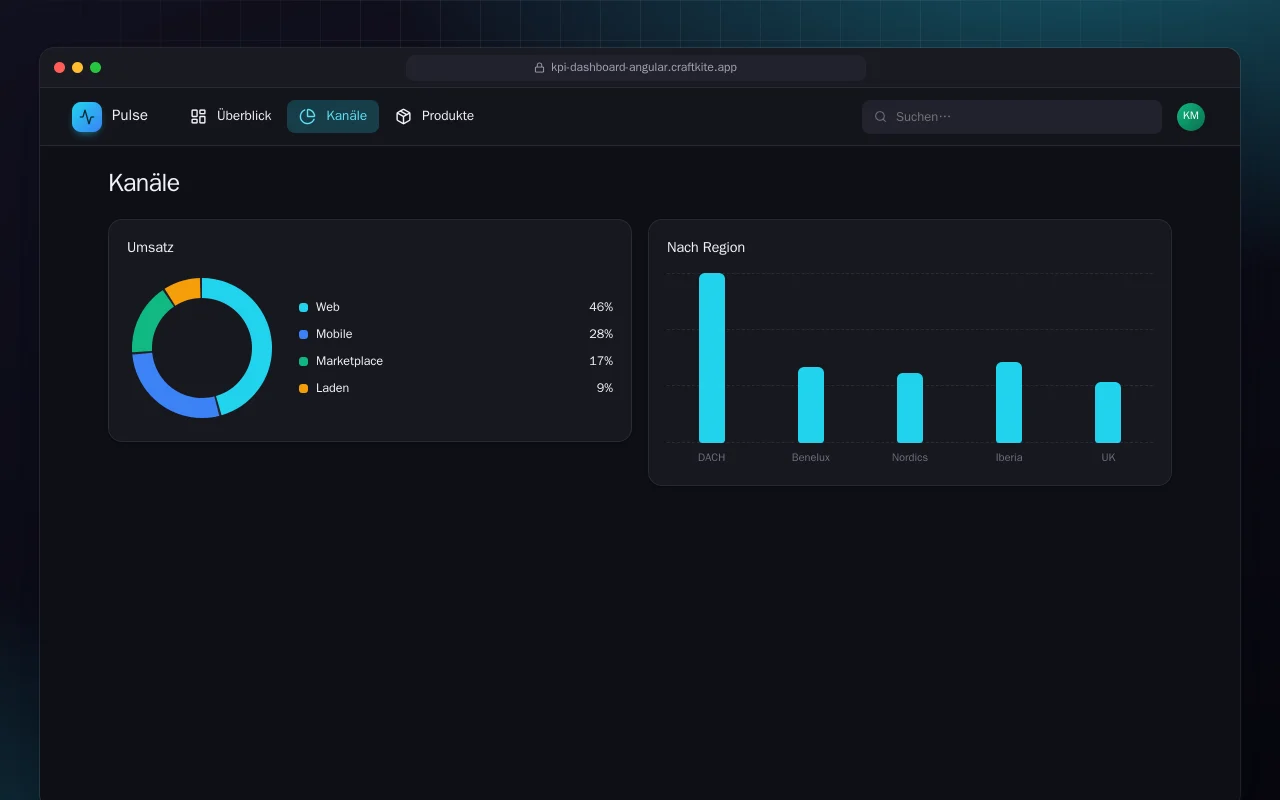This screenshot has height=800, width=1280.
Task: Click the Nordics bar in region chart
Action: 910,408
